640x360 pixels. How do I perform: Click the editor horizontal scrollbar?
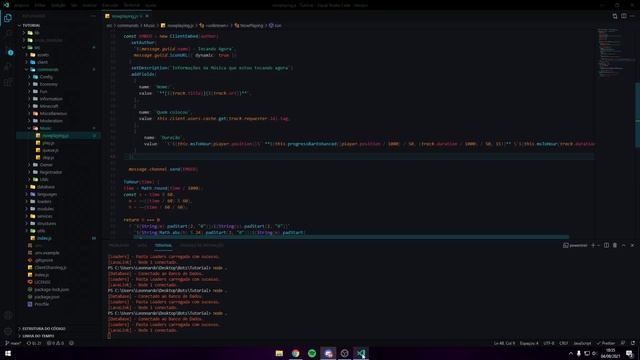[x=351, y=237]
